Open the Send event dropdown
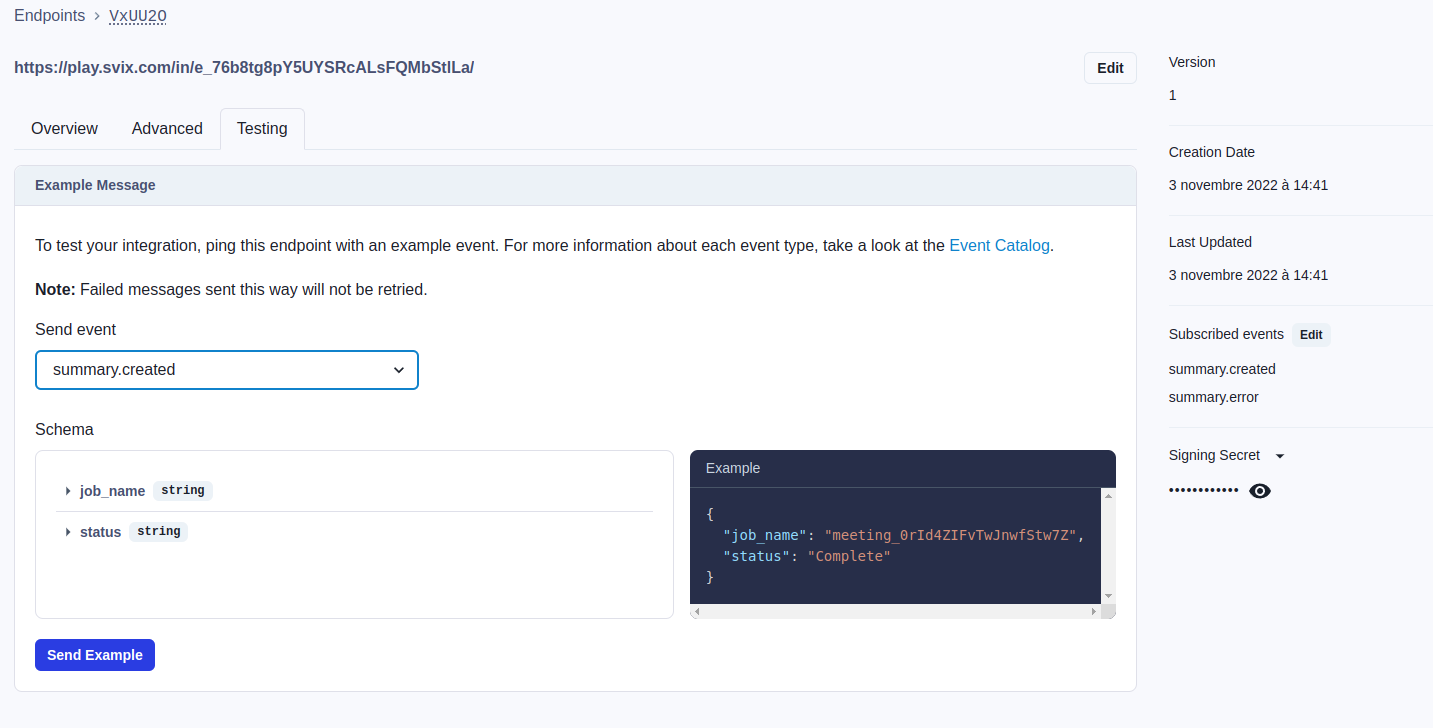The width and height of the screenshot is (1433, 728). click(227, 370)
